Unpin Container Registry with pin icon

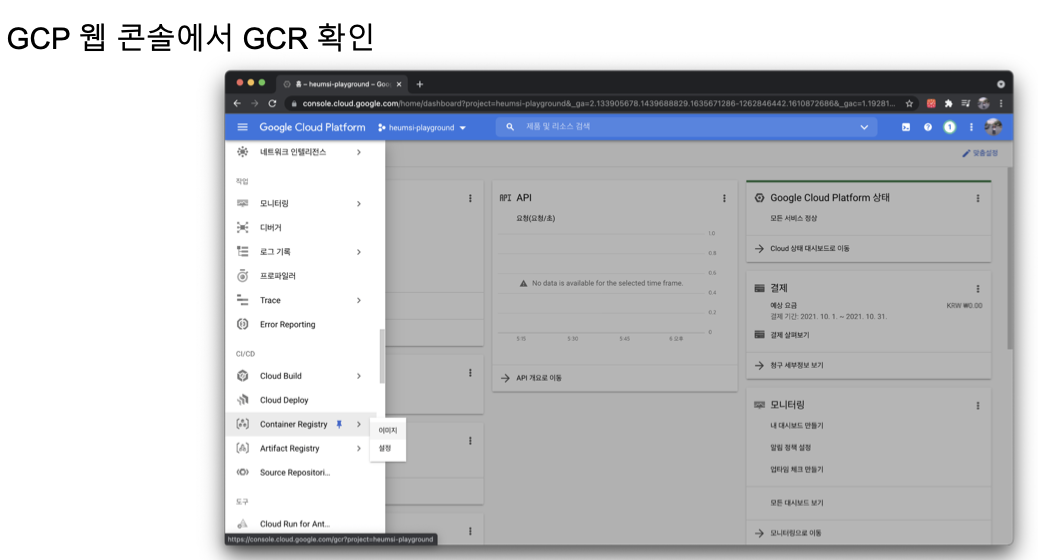point(339,424)
